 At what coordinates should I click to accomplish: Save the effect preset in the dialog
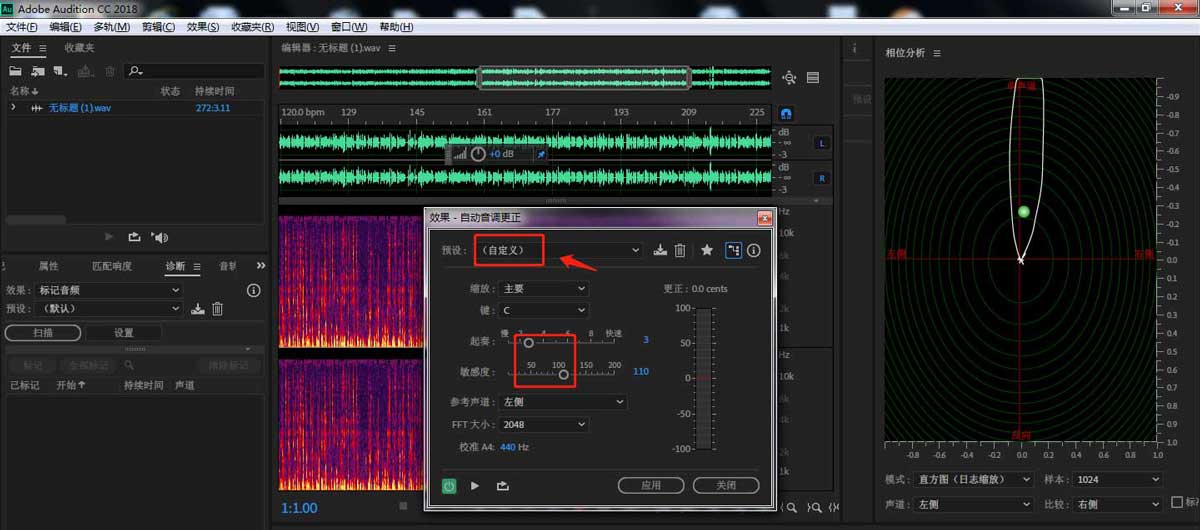[x=660, y=251]
